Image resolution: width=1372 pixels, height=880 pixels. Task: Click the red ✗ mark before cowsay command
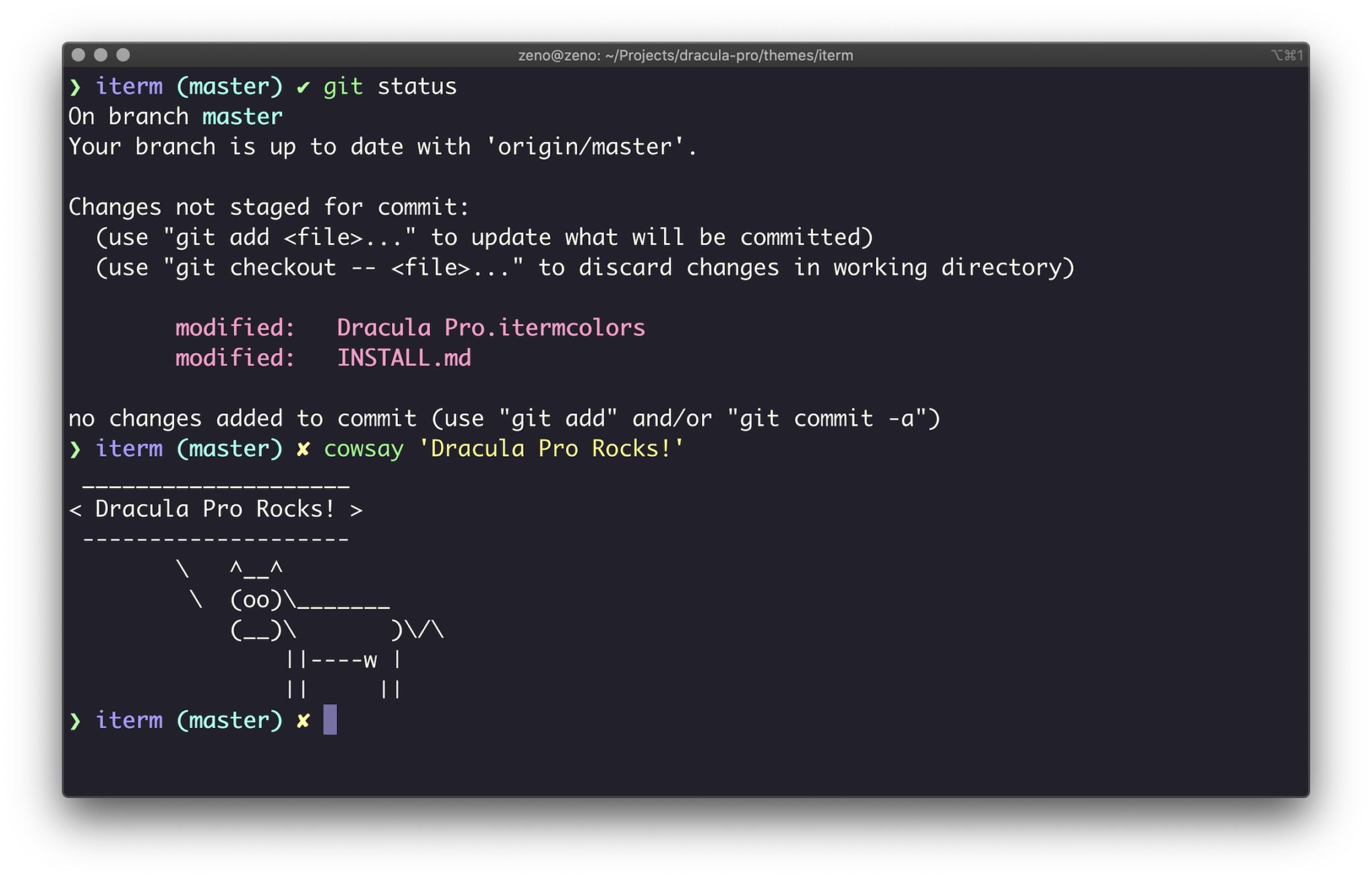coord(303,448)
